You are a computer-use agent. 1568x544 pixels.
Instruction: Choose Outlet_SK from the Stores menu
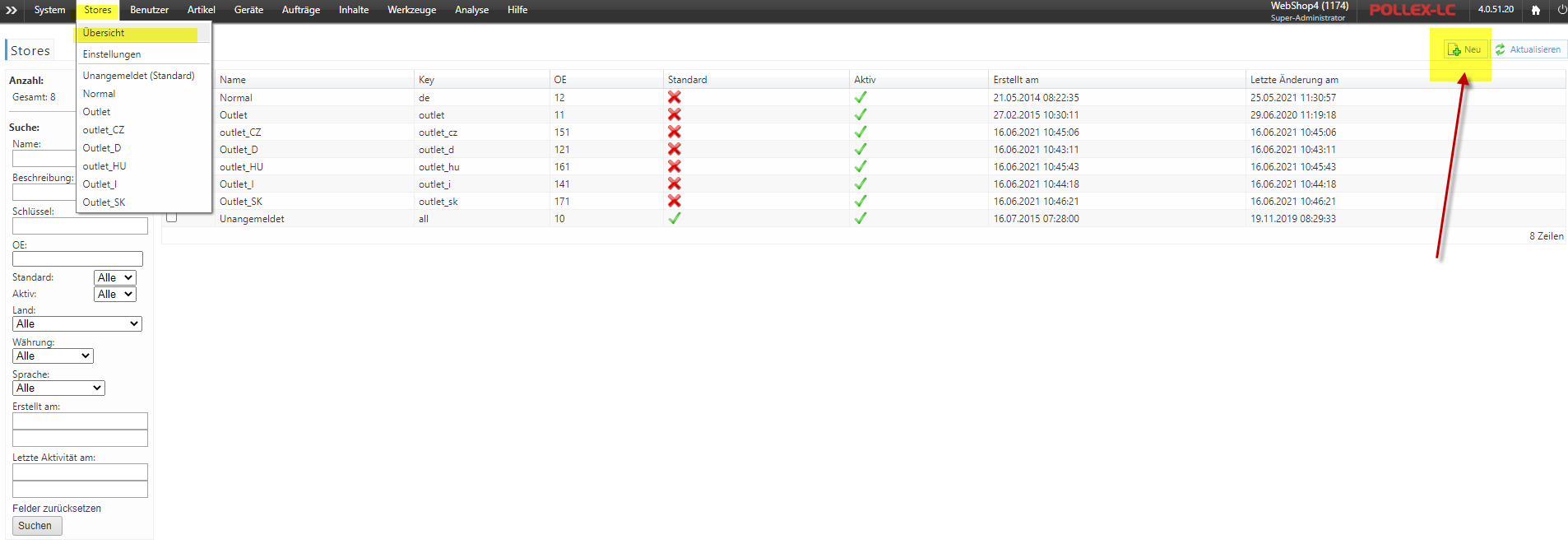(104, 202)
